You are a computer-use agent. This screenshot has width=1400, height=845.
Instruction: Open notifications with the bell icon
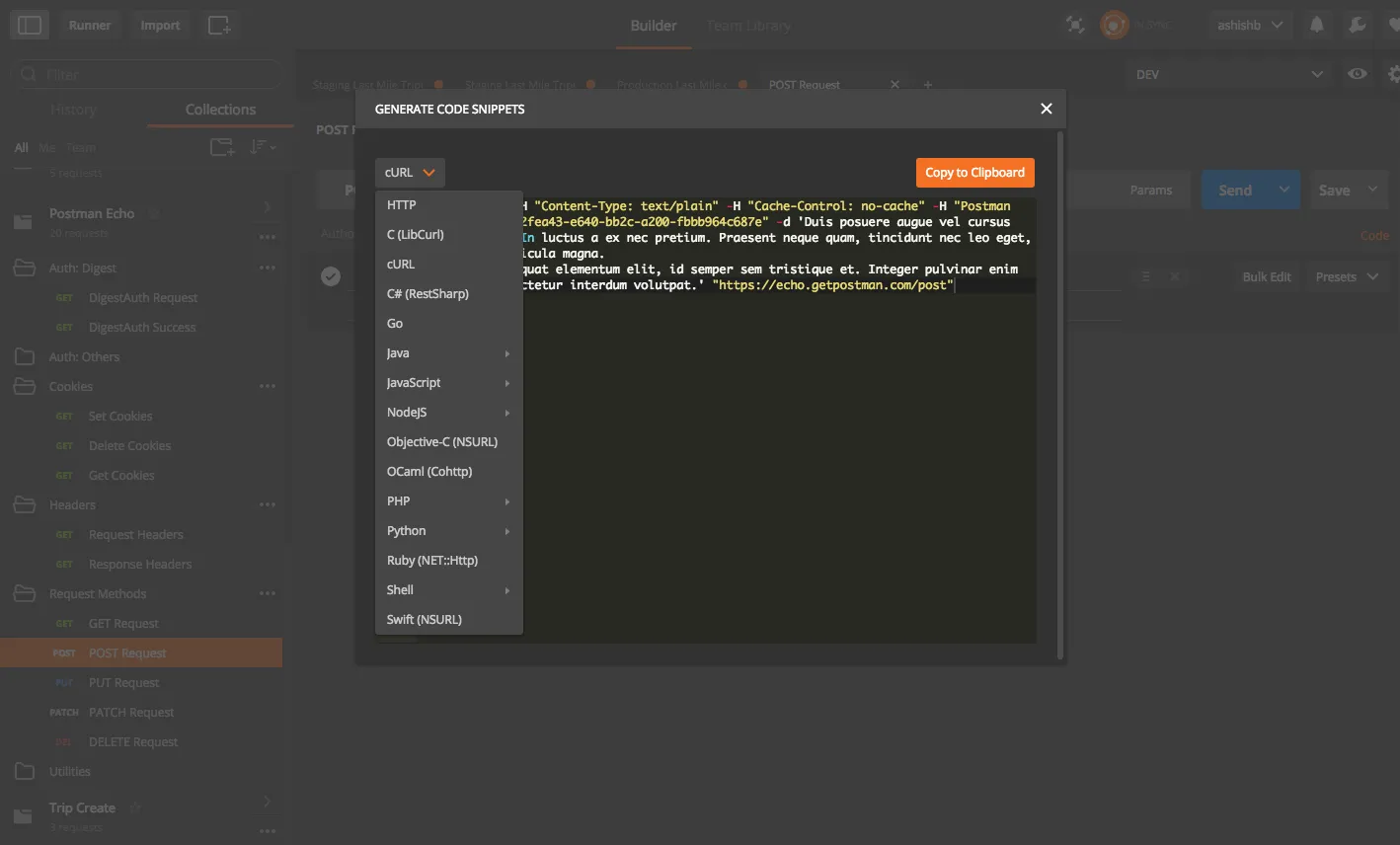(x=1316, y=26)
